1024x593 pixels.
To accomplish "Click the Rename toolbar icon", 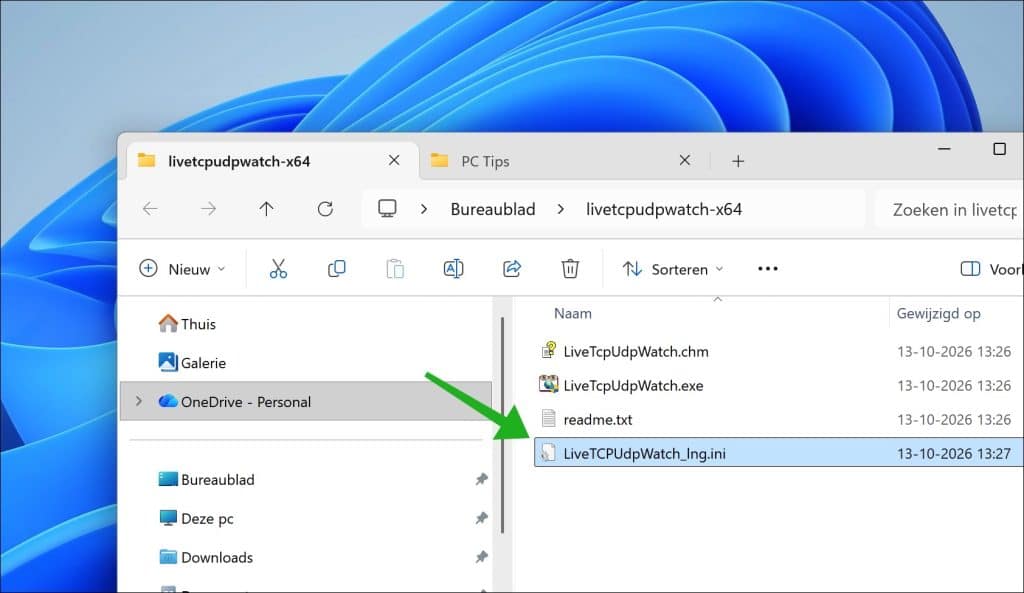I will pos(453,268).
